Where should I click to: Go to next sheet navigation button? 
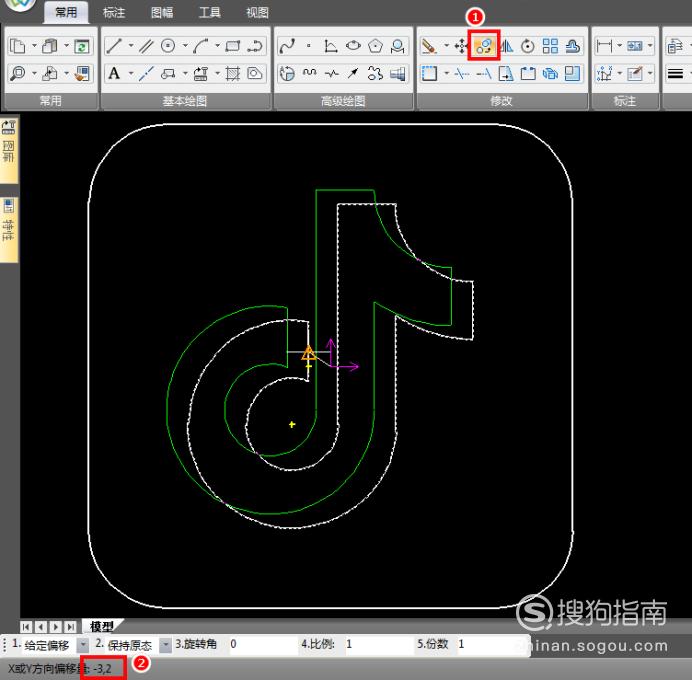tap(56, 627)
